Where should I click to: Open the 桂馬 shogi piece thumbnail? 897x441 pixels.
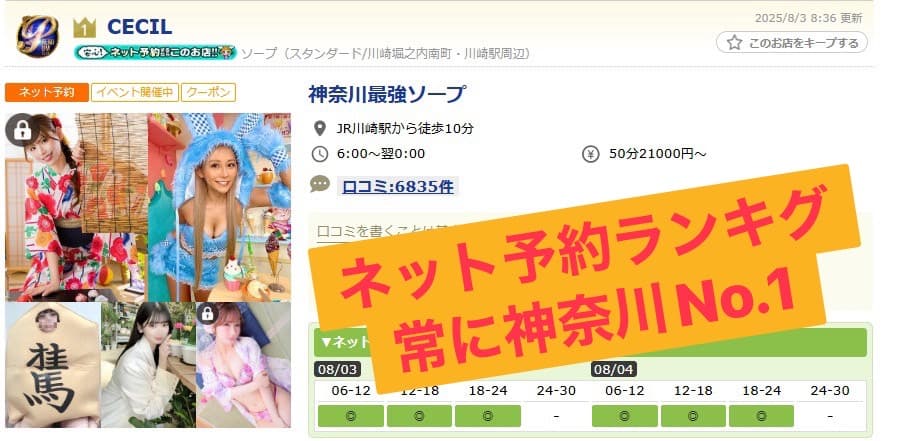(x=53, y=365)
